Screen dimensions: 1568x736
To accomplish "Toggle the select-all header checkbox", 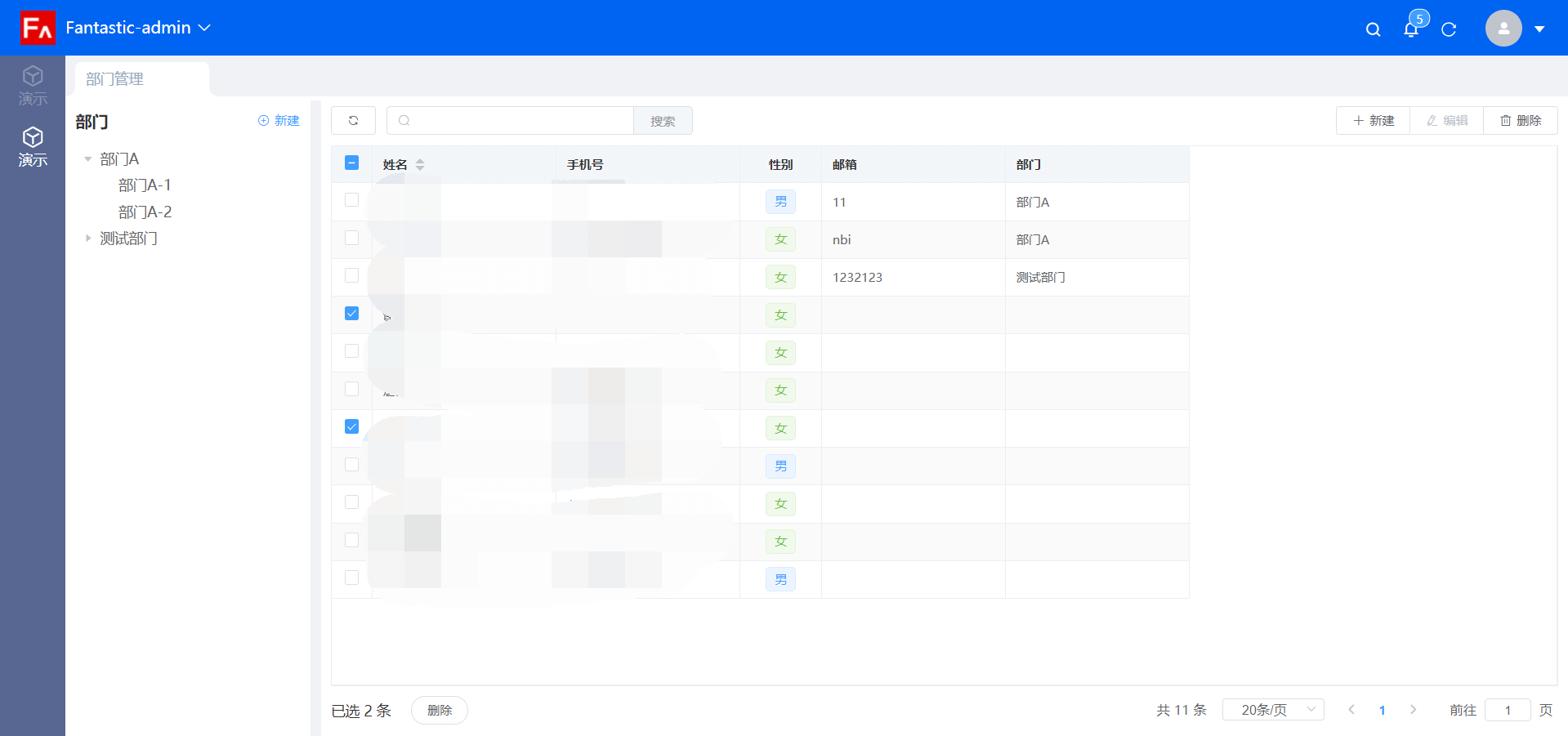I will pos(351,163).
